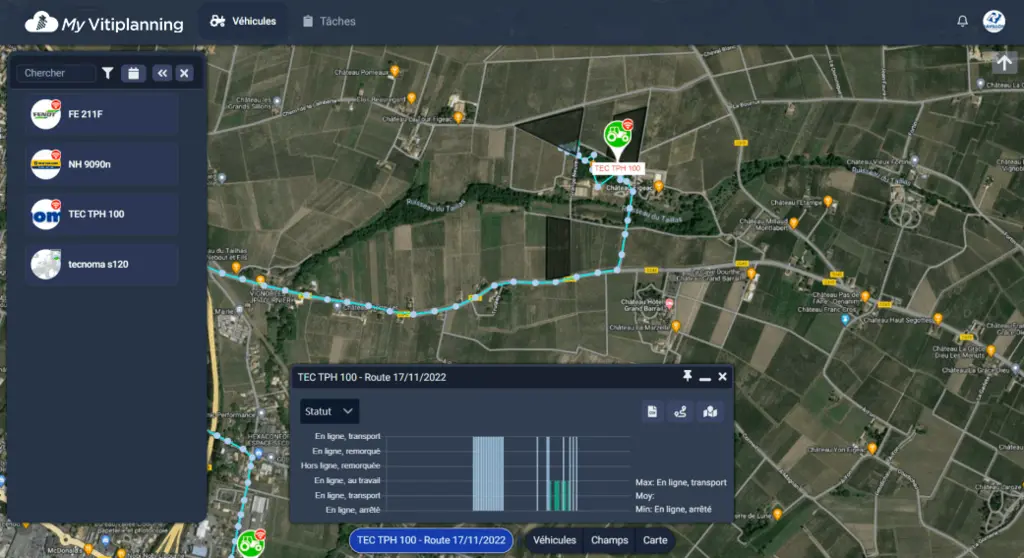
Task: Collapse vehicle panel with double-chevron icon
Action: pyautogui.click(x=162, y=73)
